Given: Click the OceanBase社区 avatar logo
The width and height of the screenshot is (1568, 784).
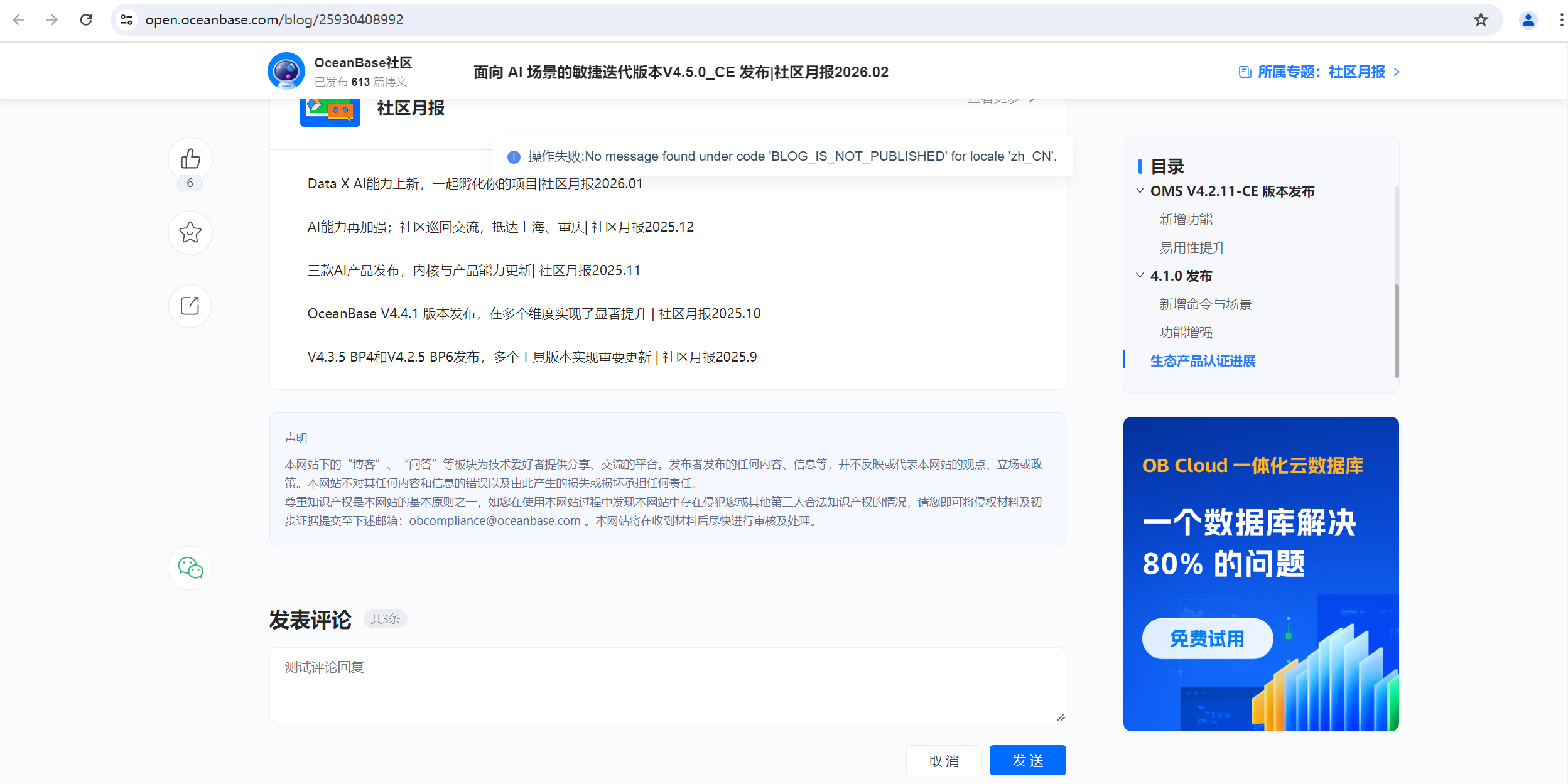Looking at the screenshot, I should click(286, 71).
